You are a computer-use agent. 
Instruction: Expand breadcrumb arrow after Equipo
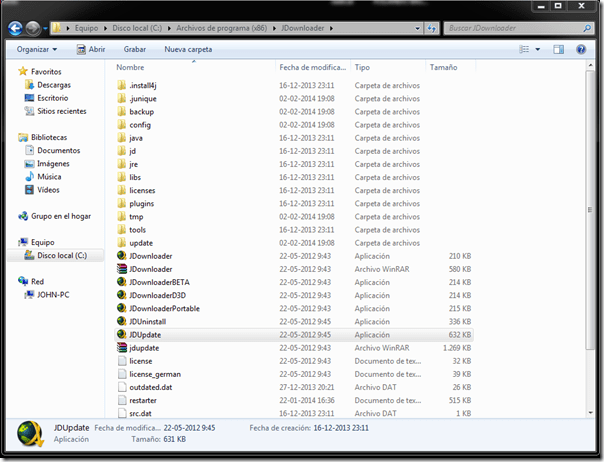105,28
